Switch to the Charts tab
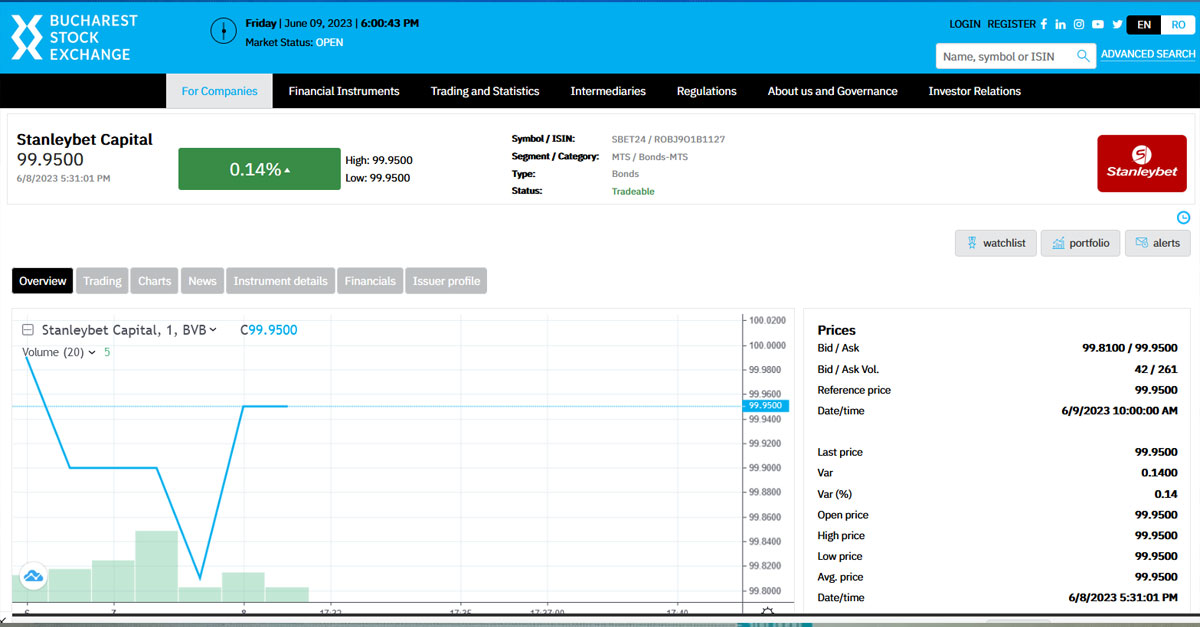The width and height of the screenshot is (1200, 627). coord(155,281)
